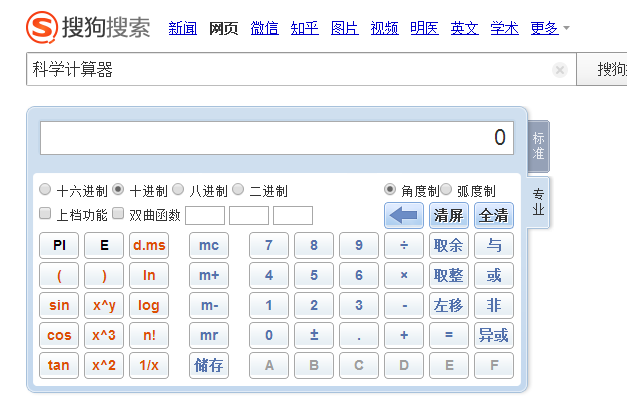Click the 储存 store button
This screenshot has width=627, height=414.
click(209, 365)
